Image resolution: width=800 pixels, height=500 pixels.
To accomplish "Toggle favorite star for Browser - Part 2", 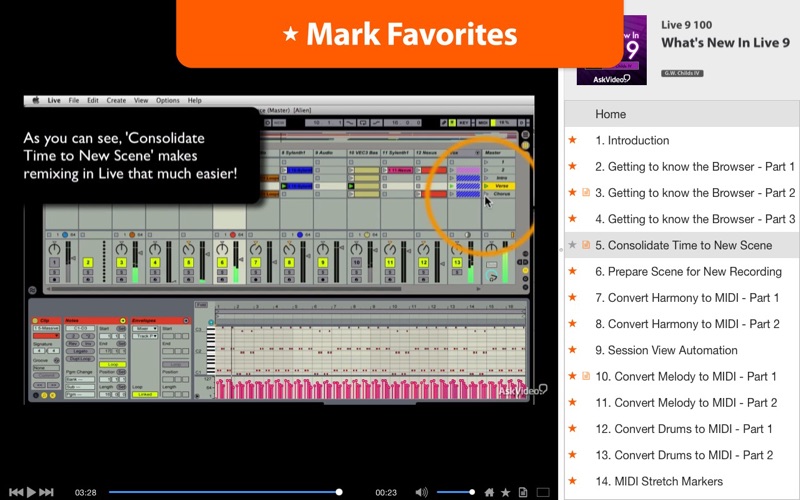I will (x=573, y=192).
